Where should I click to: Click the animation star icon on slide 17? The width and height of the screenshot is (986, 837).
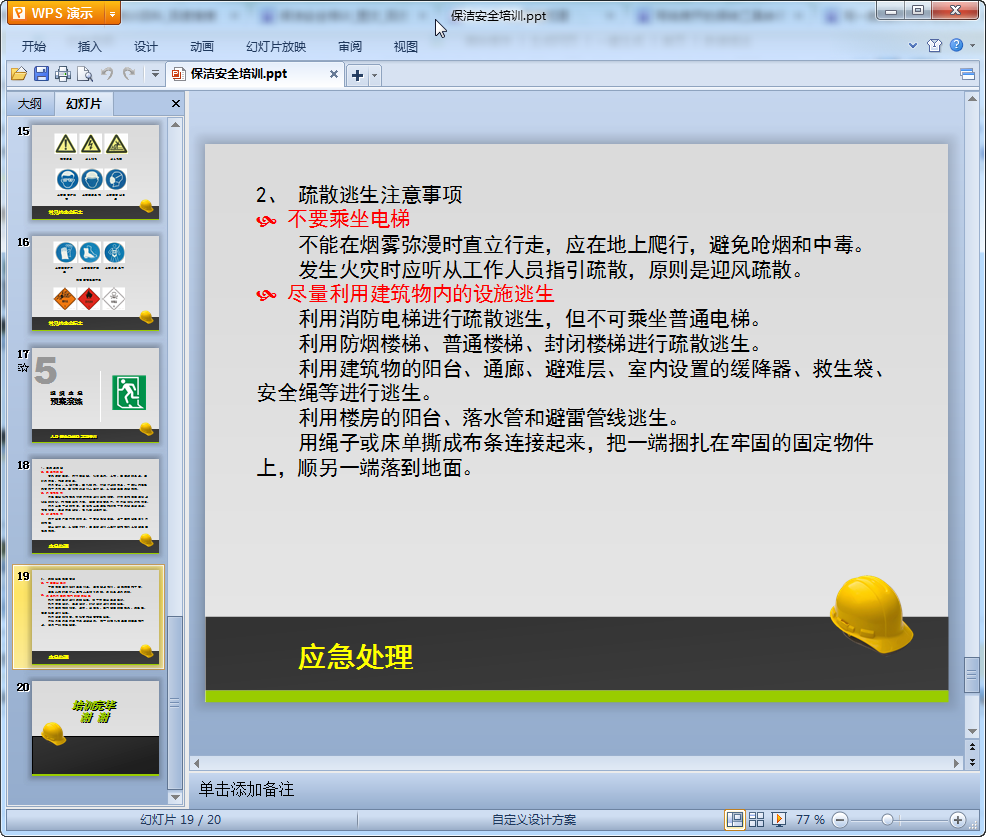[x=23, y=367]
